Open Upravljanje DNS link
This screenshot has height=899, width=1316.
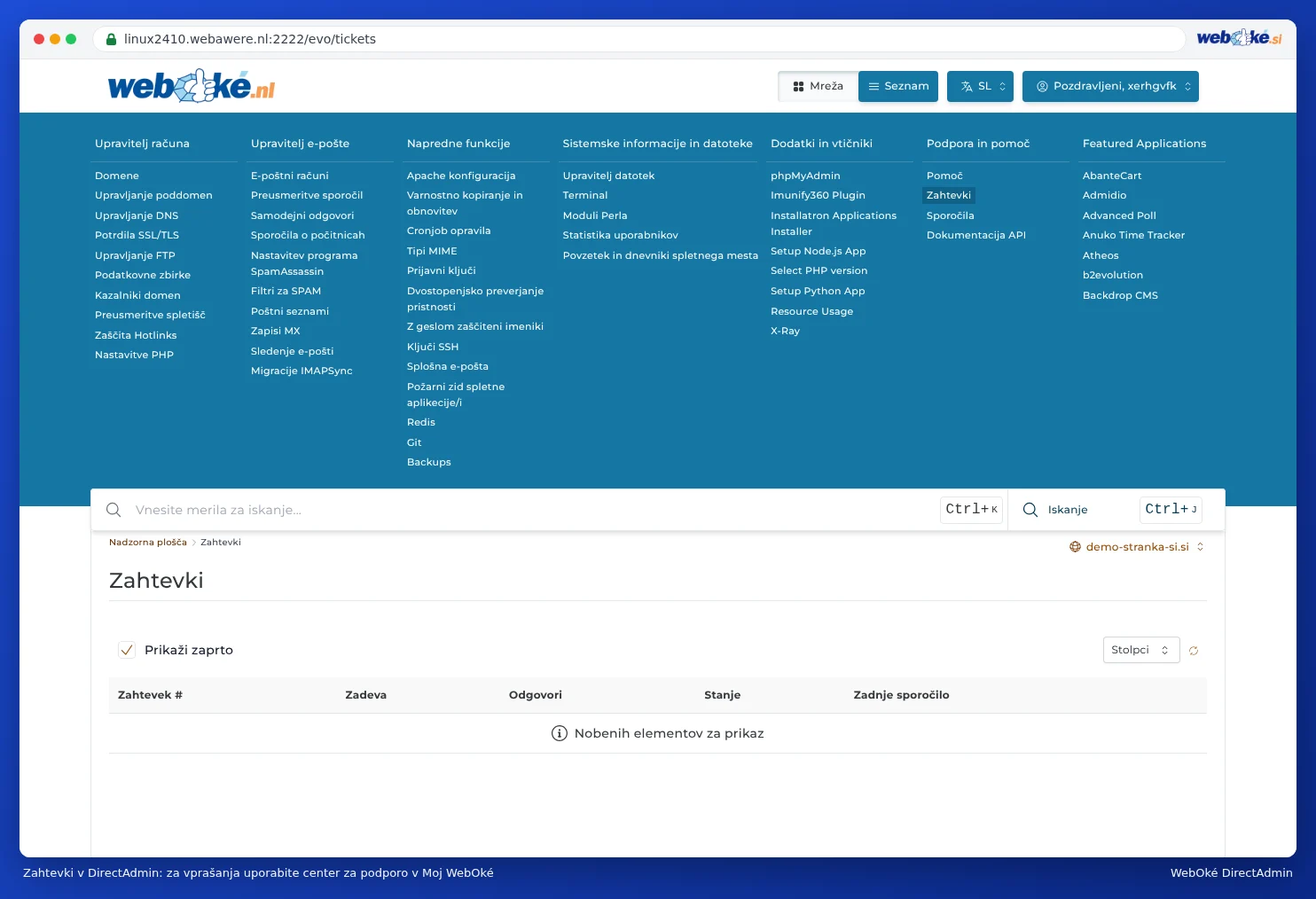(137, 215)
